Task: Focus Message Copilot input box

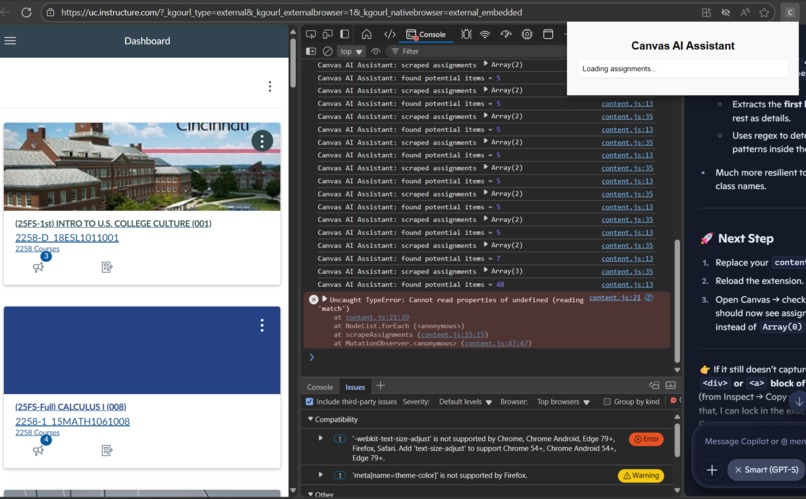Action: pyautogui.click(x=754, y=441)
